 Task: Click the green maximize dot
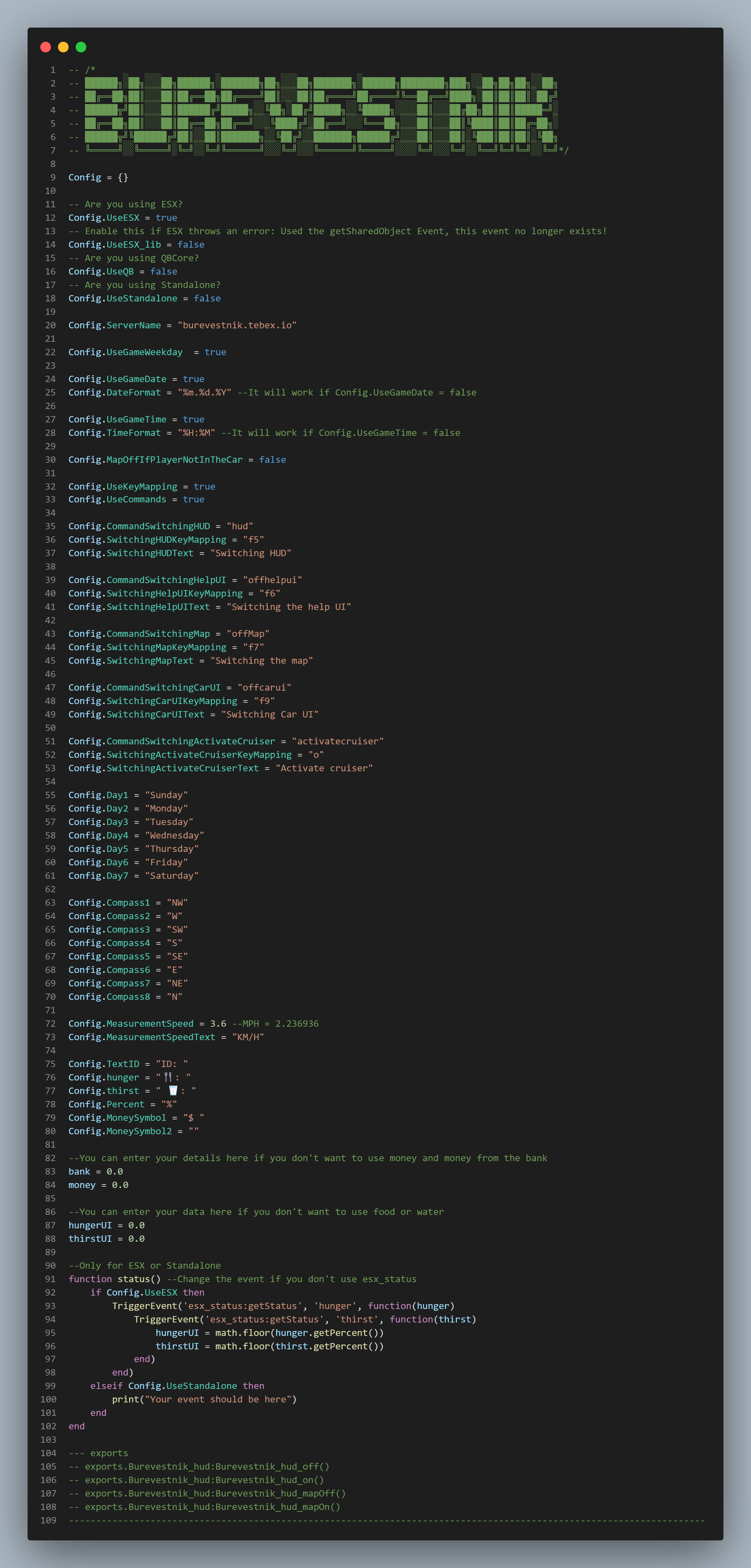click(81, 47)
